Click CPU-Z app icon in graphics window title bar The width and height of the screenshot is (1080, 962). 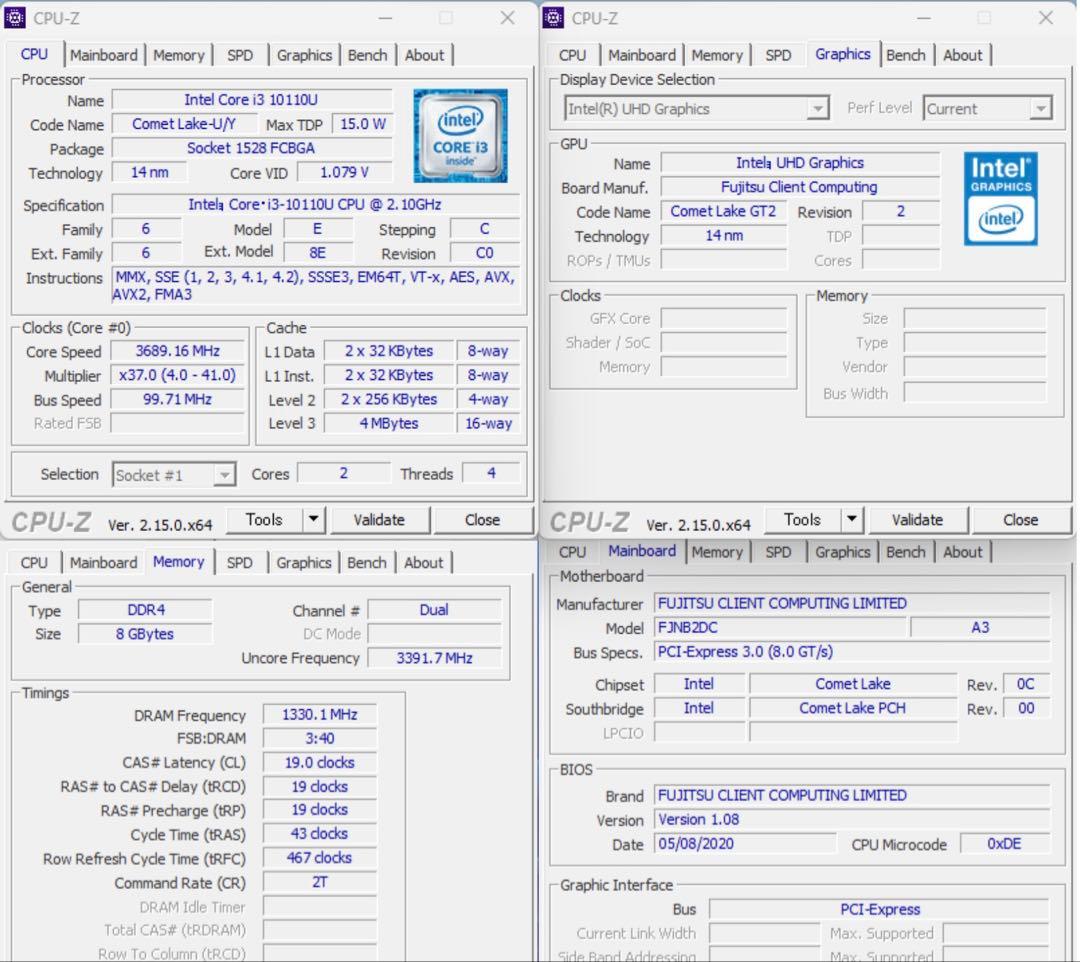[x=553, y=18]
